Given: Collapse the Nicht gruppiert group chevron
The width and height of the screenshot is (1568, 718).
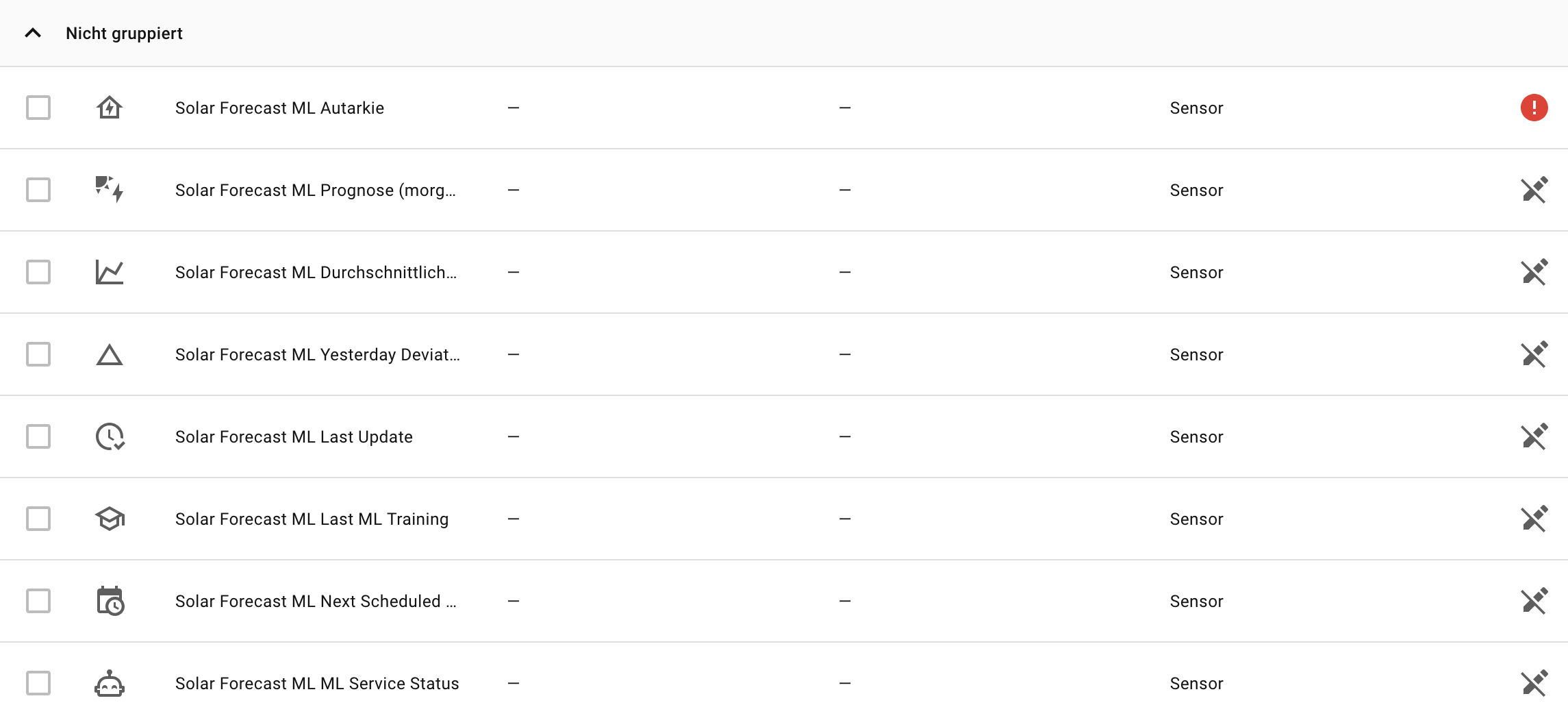Looking at the screenshot, I should [x=33, y=33].
